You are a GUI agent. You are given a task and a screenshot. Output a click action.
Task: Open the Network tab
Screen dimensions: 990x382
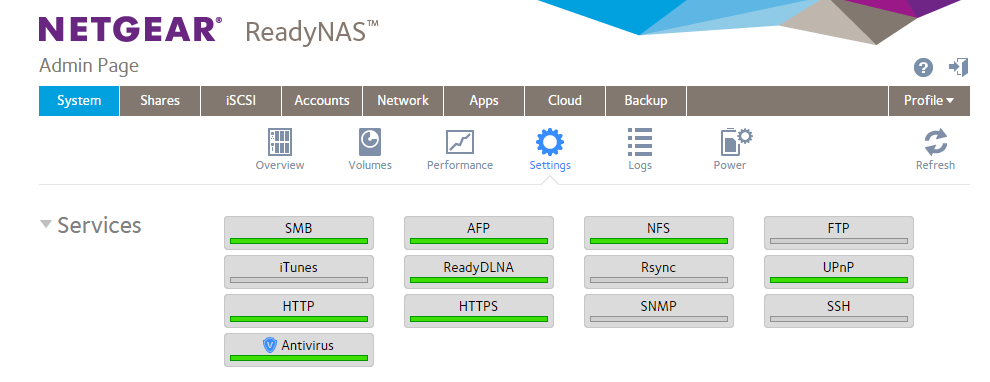pos(403,101)
